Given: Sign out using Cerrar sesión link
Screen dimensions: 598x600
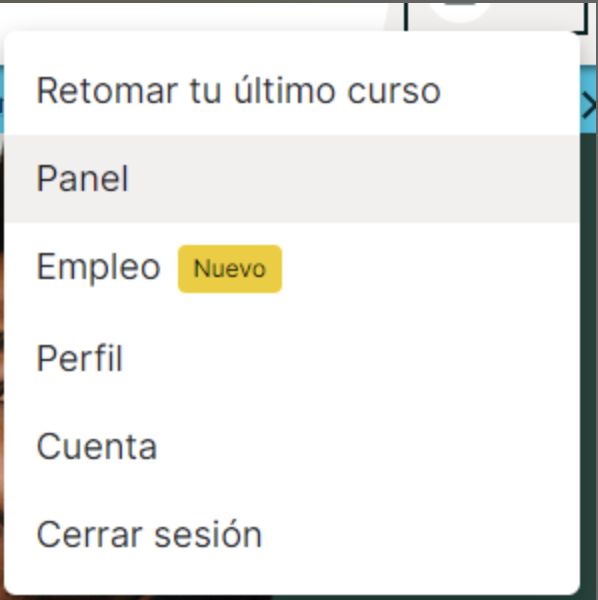Looking at the screenshot, I should (149, 535).
